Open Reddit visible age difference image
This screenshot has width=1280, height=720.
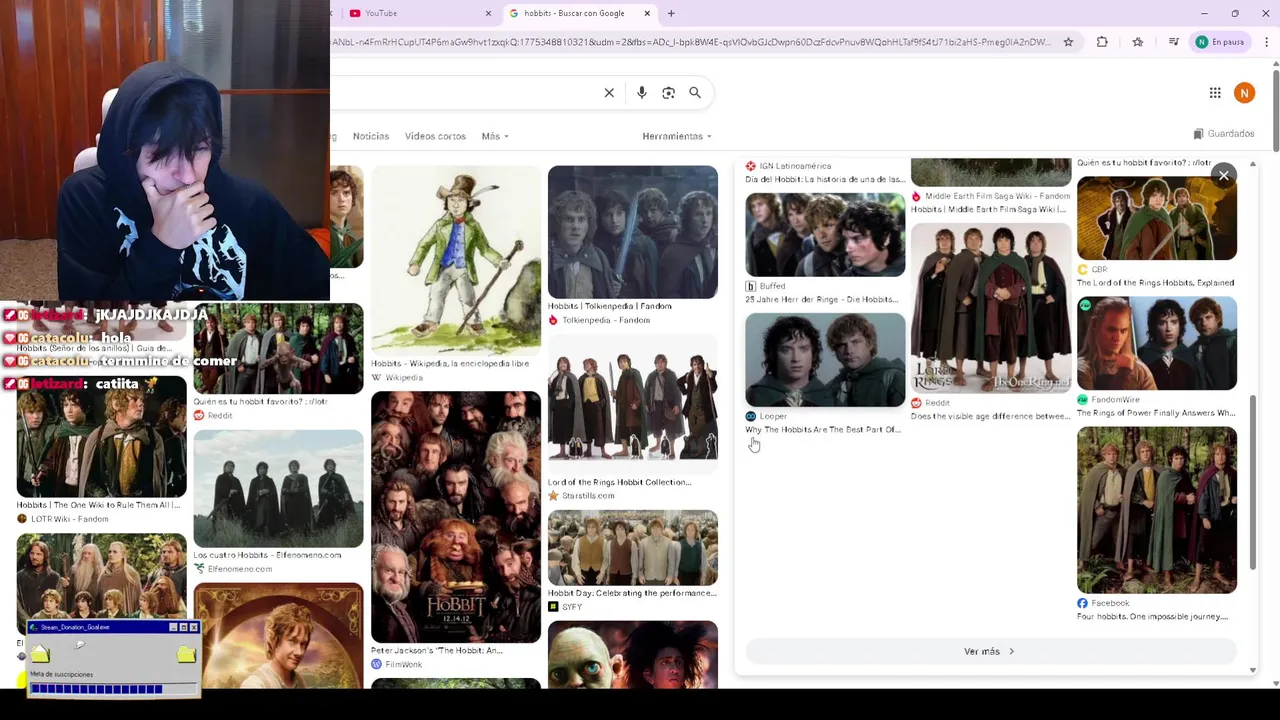coord(991,308)
